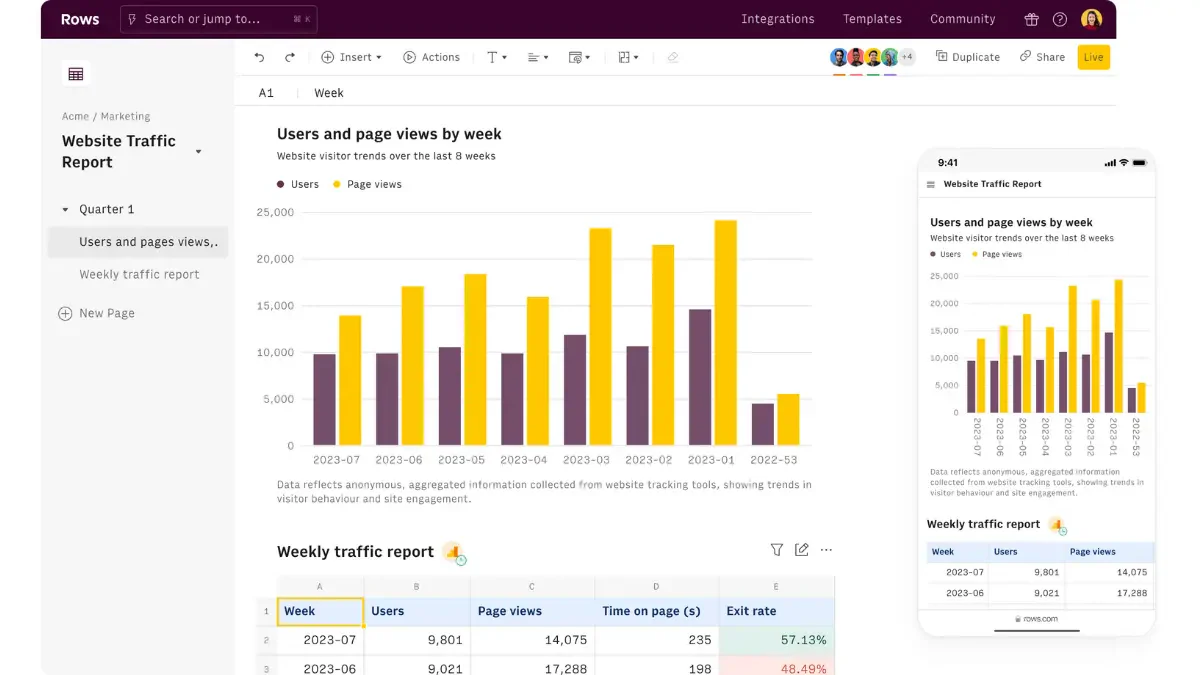Toggle the Live status button

tap(1093, 57)
